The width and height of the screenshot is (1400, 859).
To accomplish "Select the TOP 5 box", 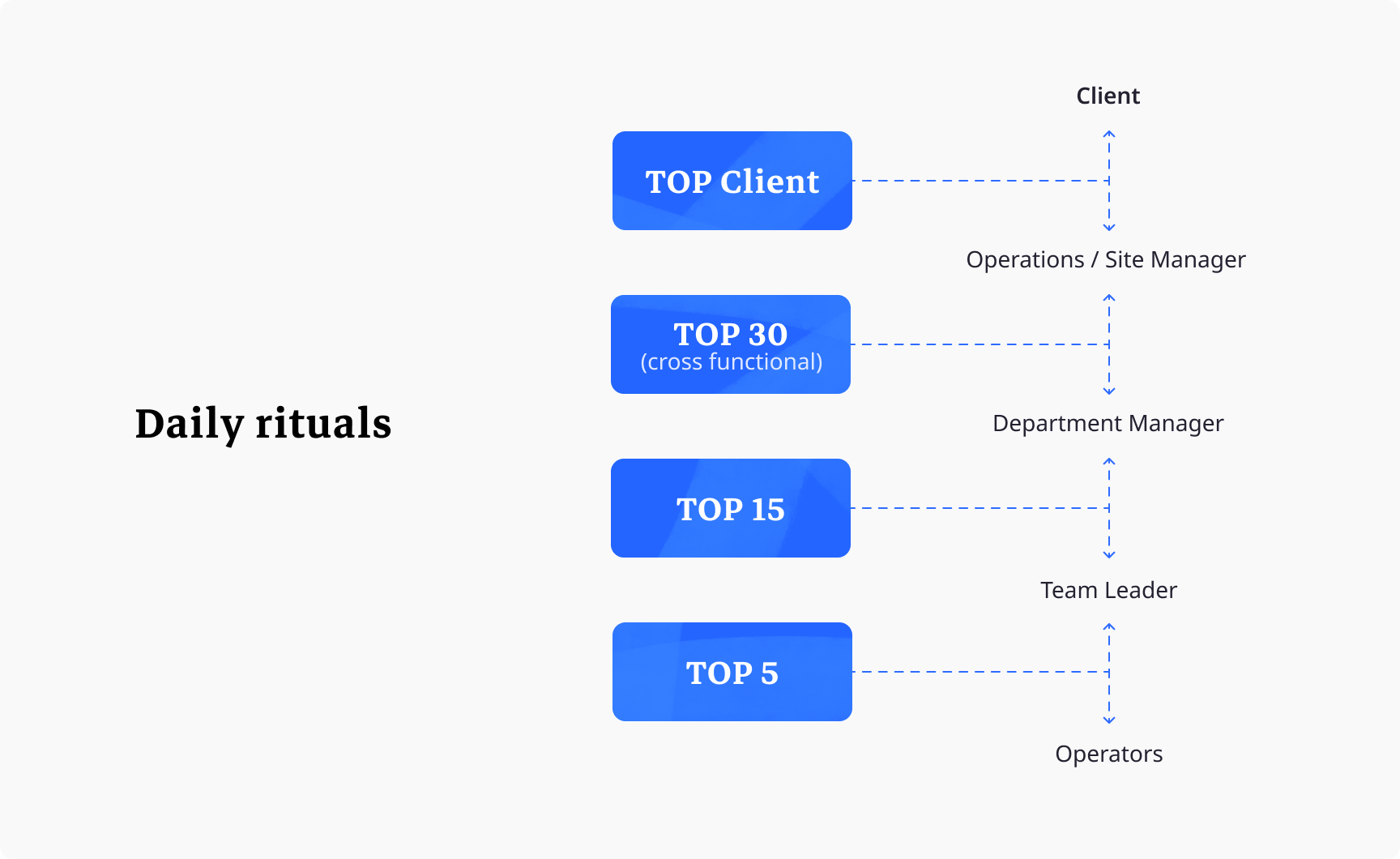I will 732,672.
